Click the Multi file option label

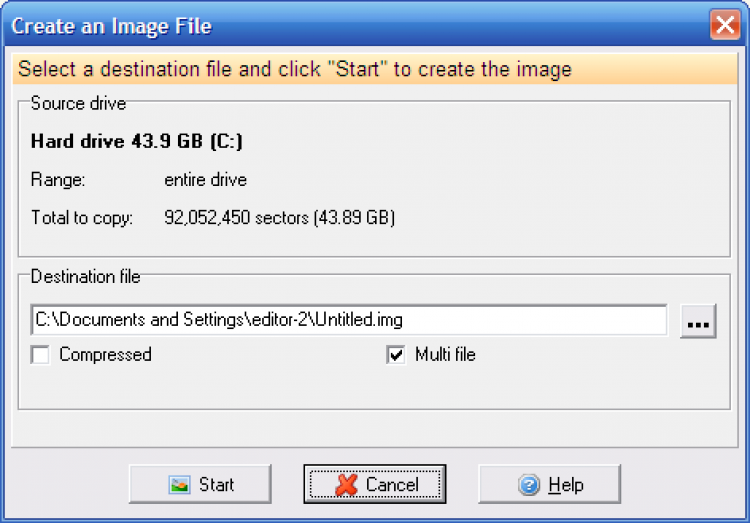click(x=445, y=355)
